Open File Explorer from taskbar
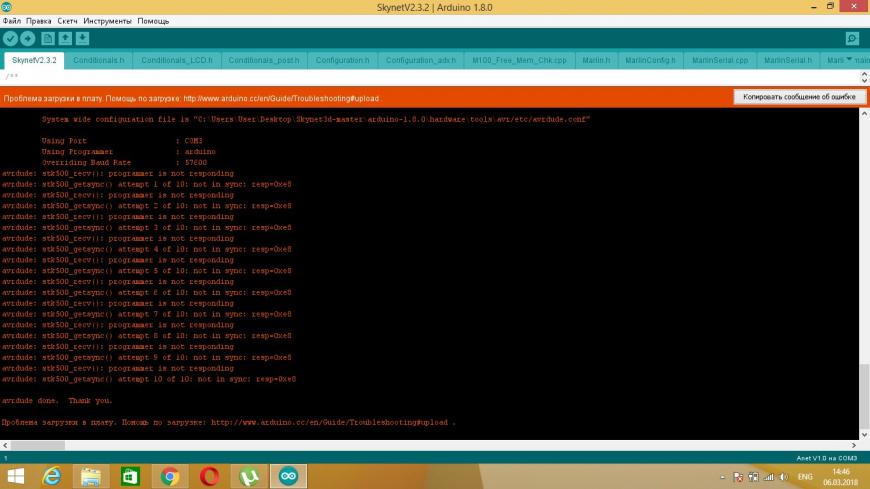The image size is (870, 489). (x=91, y=476)
